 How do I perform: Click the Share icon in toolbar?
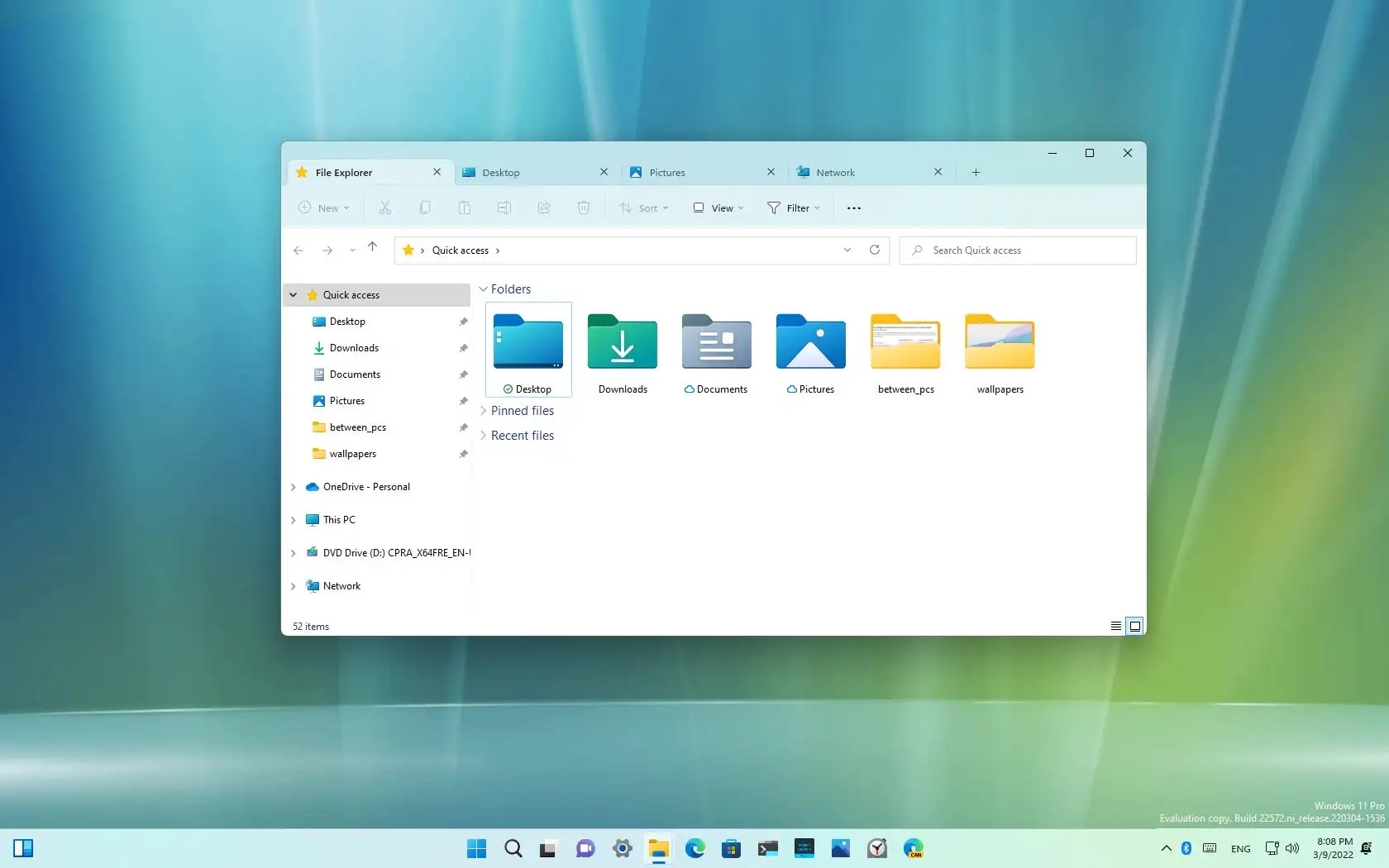[544, 208]
